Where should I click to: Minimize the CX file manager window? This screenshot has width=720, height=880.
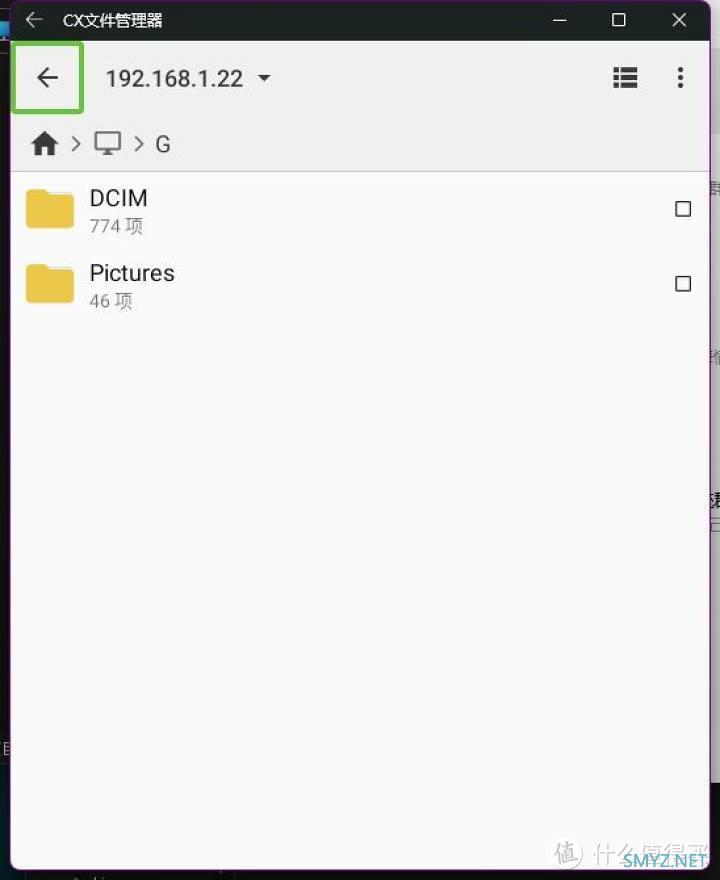[x=560, y=20]
